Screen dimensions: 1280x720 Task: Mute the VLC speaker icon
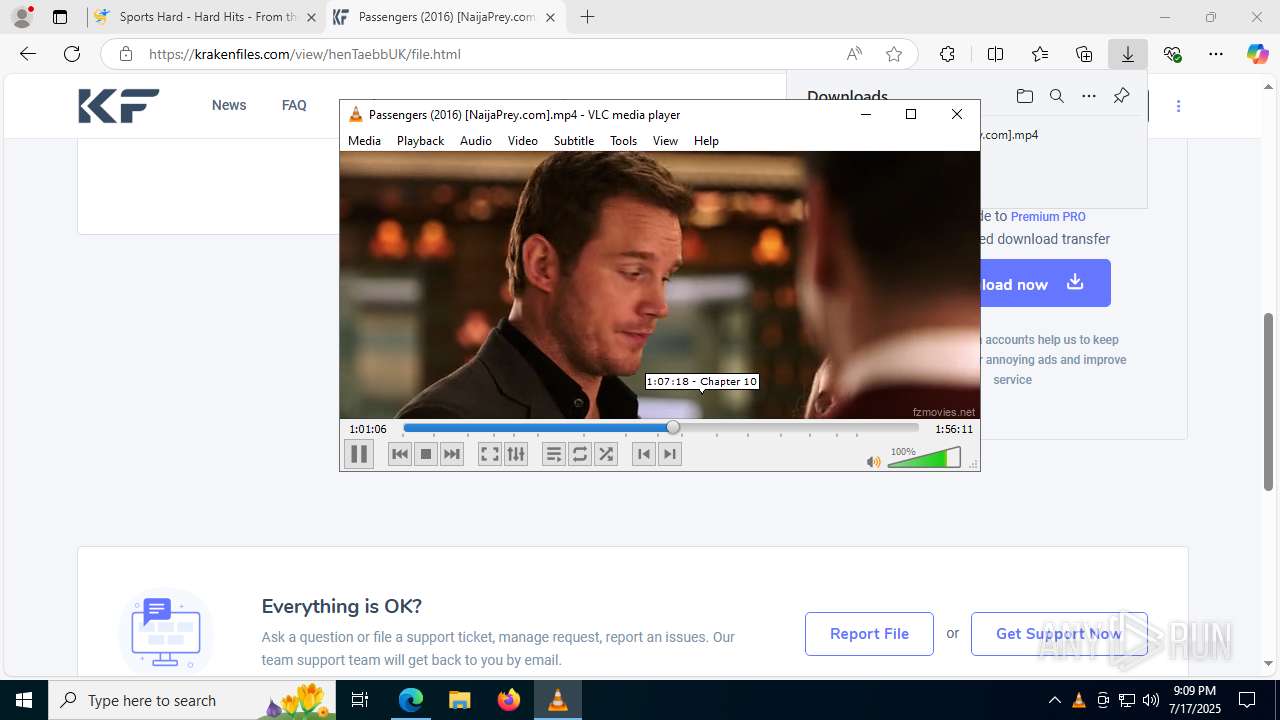coord(874,461)
